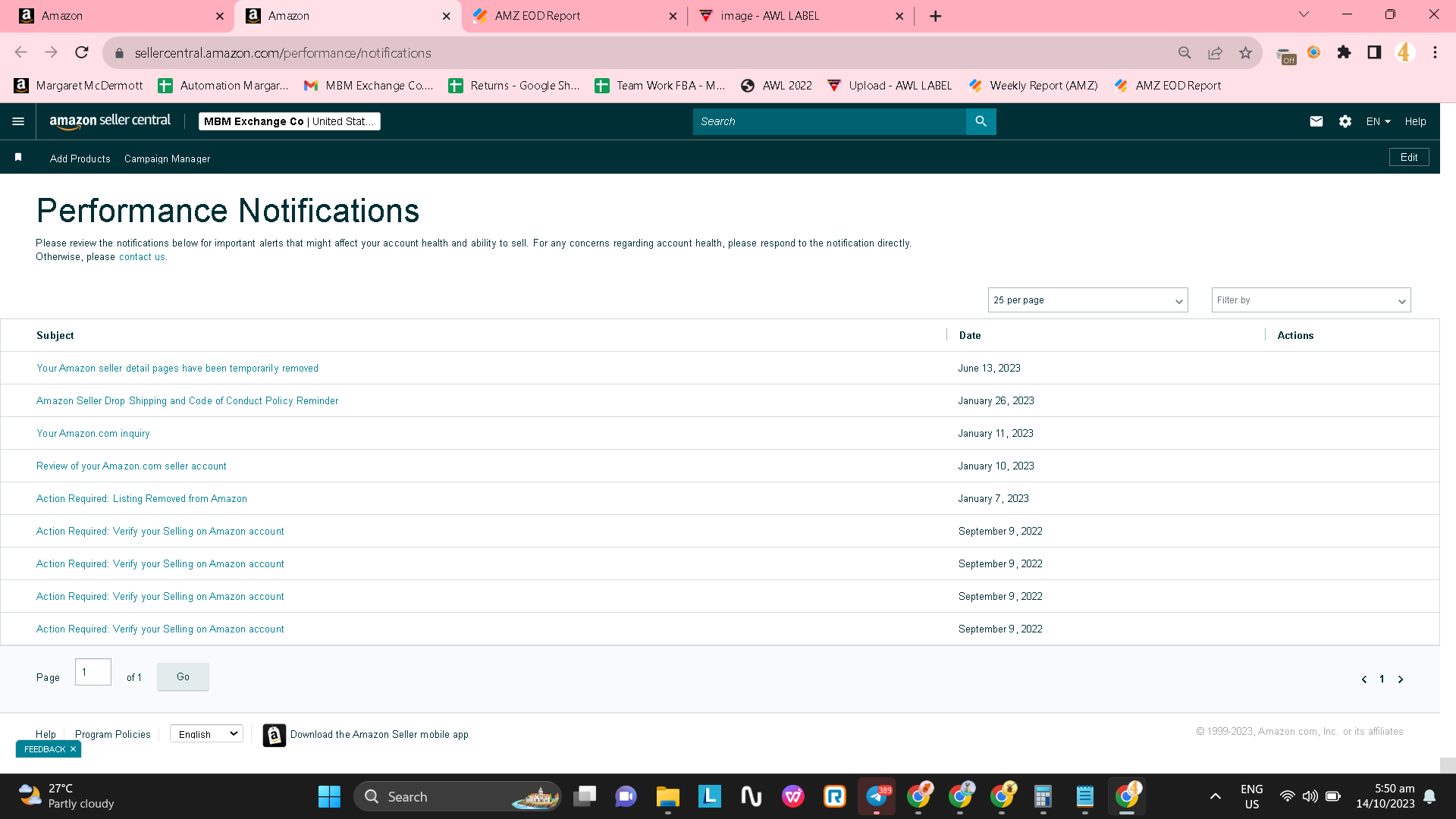1456x819 pixels.
Task: Open the clock and date in system tray
Action: 1385,796
